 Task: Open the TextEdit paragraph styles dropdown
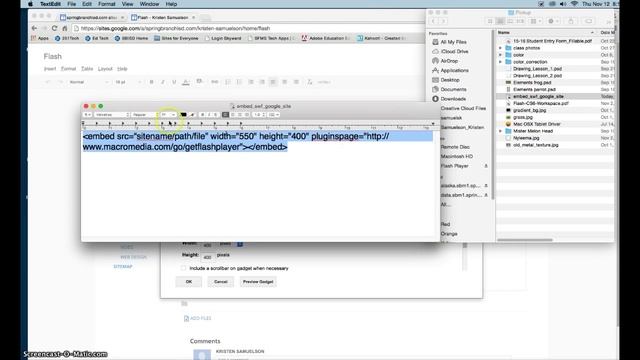pyautogui.click(x=87, y=115)
